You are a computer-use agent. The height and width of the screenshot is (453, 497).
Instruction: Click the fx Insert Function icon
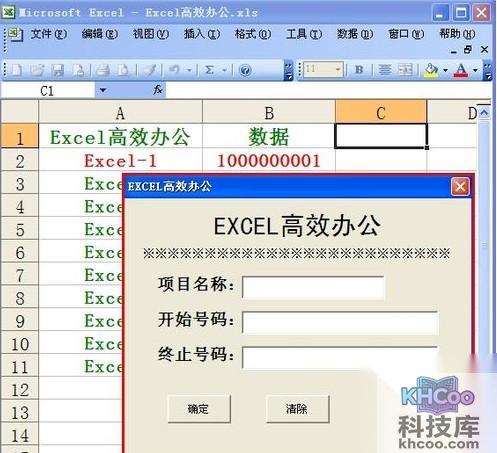(158, 90)
